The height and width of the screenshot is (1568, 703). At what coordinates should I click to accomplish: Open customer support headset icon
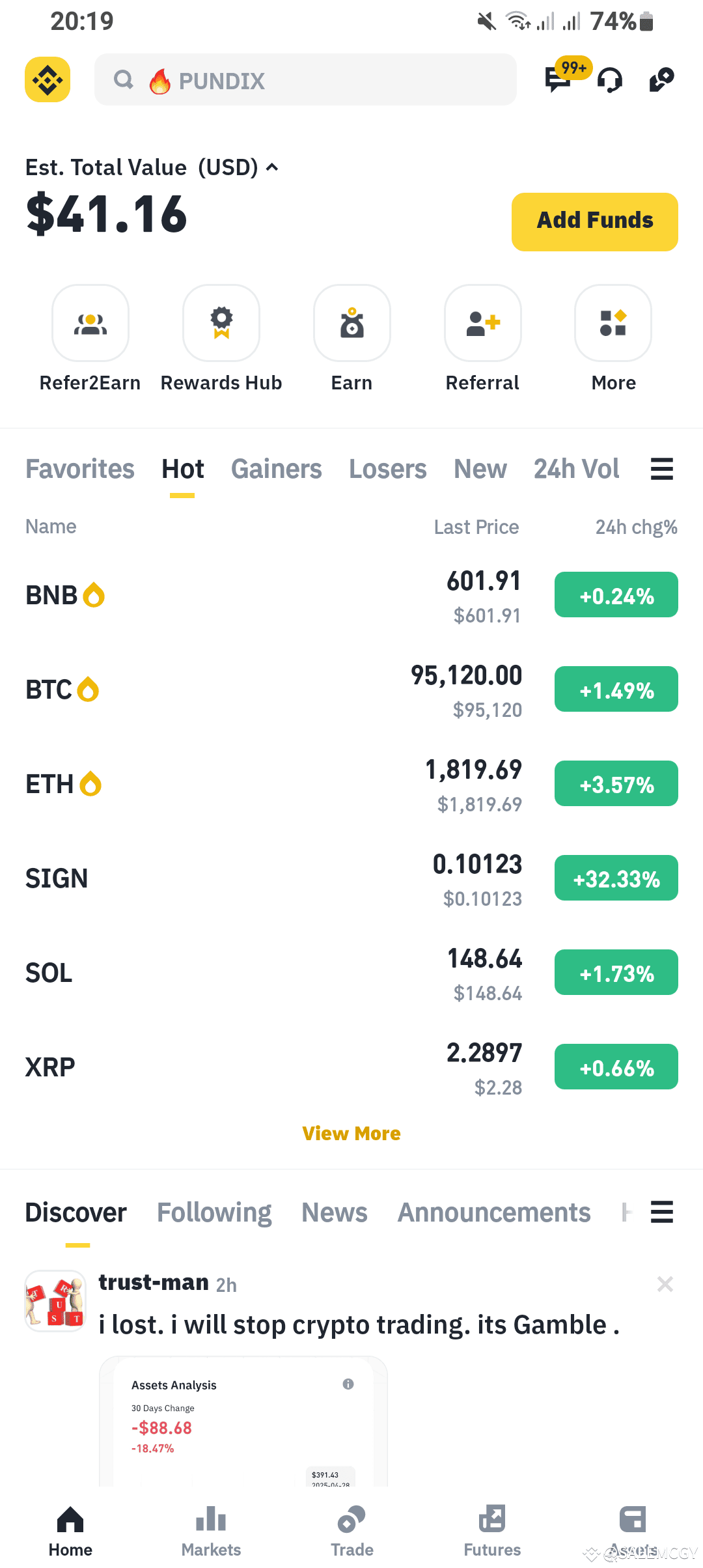(x=610, y=80)
